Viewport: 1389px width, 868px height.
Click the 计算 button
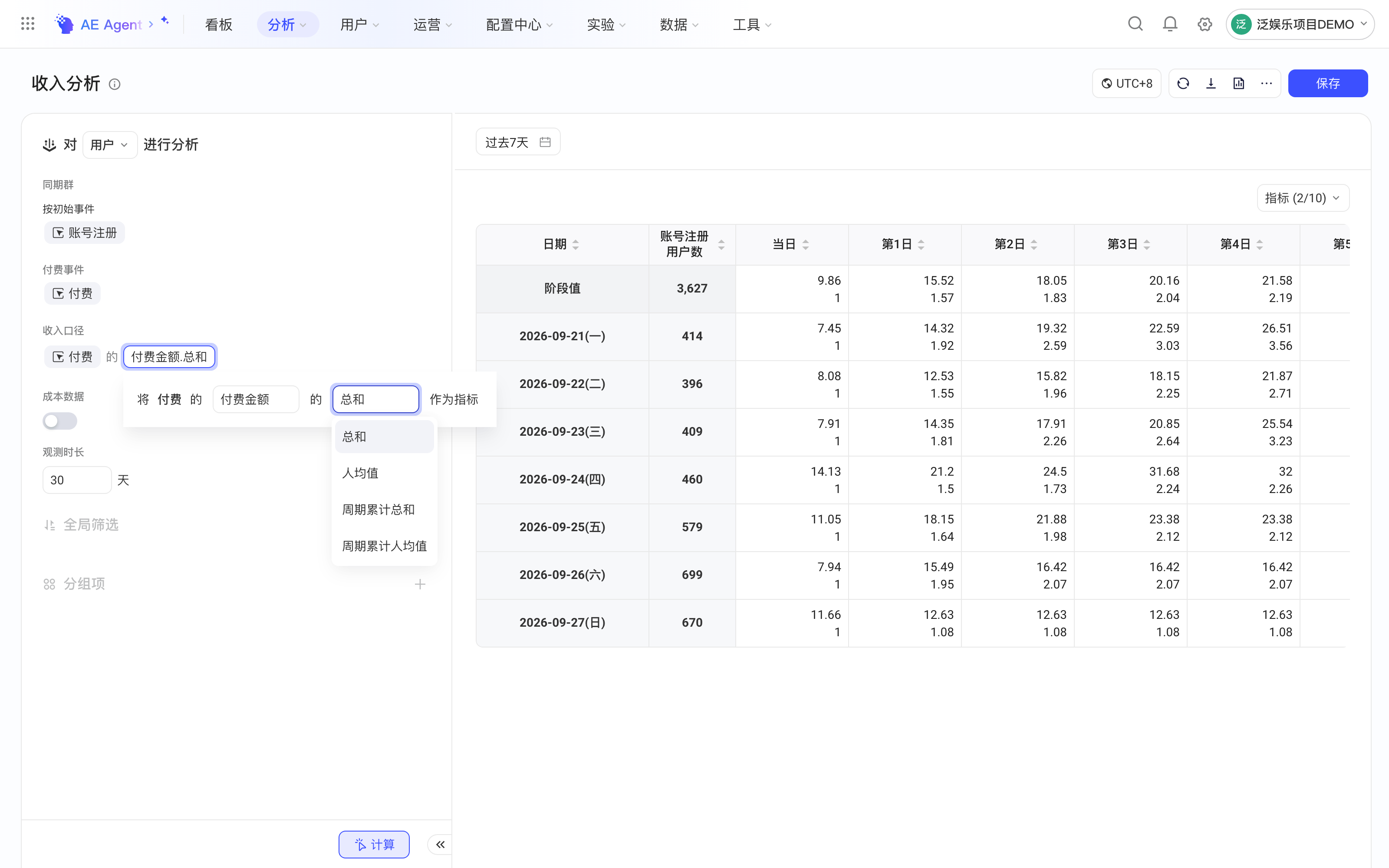tap(374, 845)
